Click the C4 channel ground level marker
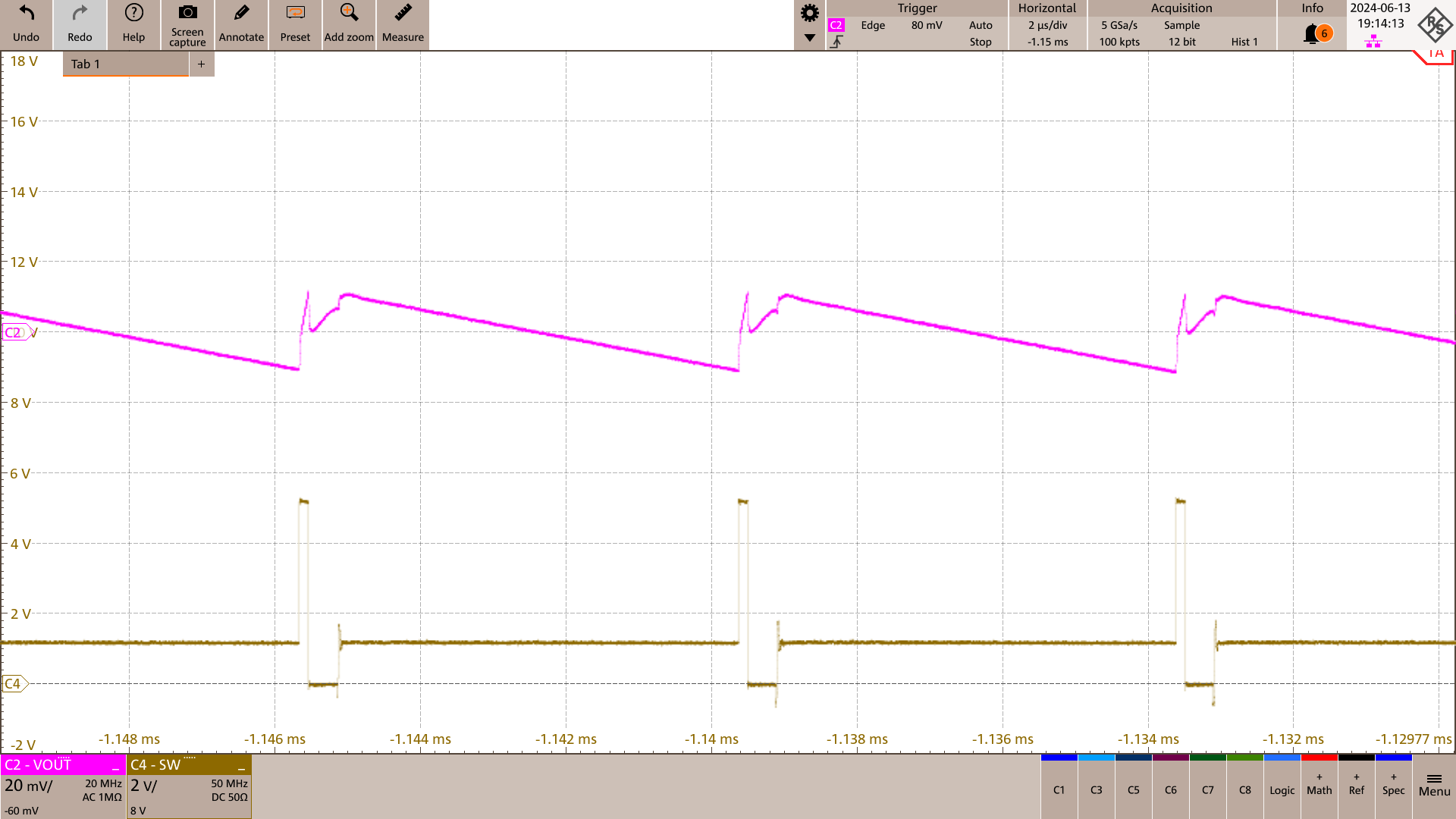 [14, 683]
